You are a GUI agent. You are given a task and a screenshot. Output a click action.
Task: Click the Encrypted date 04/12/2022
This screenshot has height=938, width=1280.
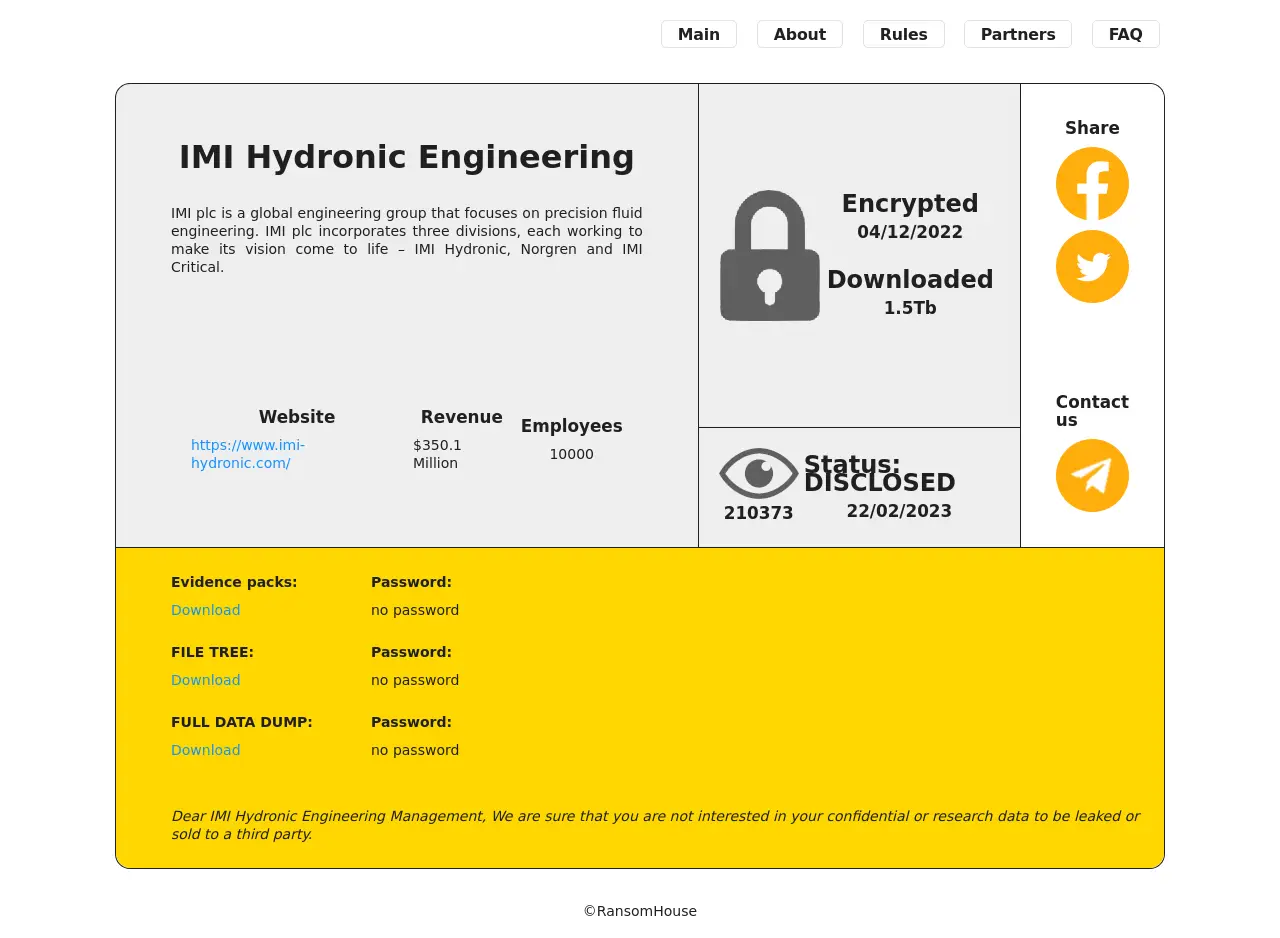909,232
